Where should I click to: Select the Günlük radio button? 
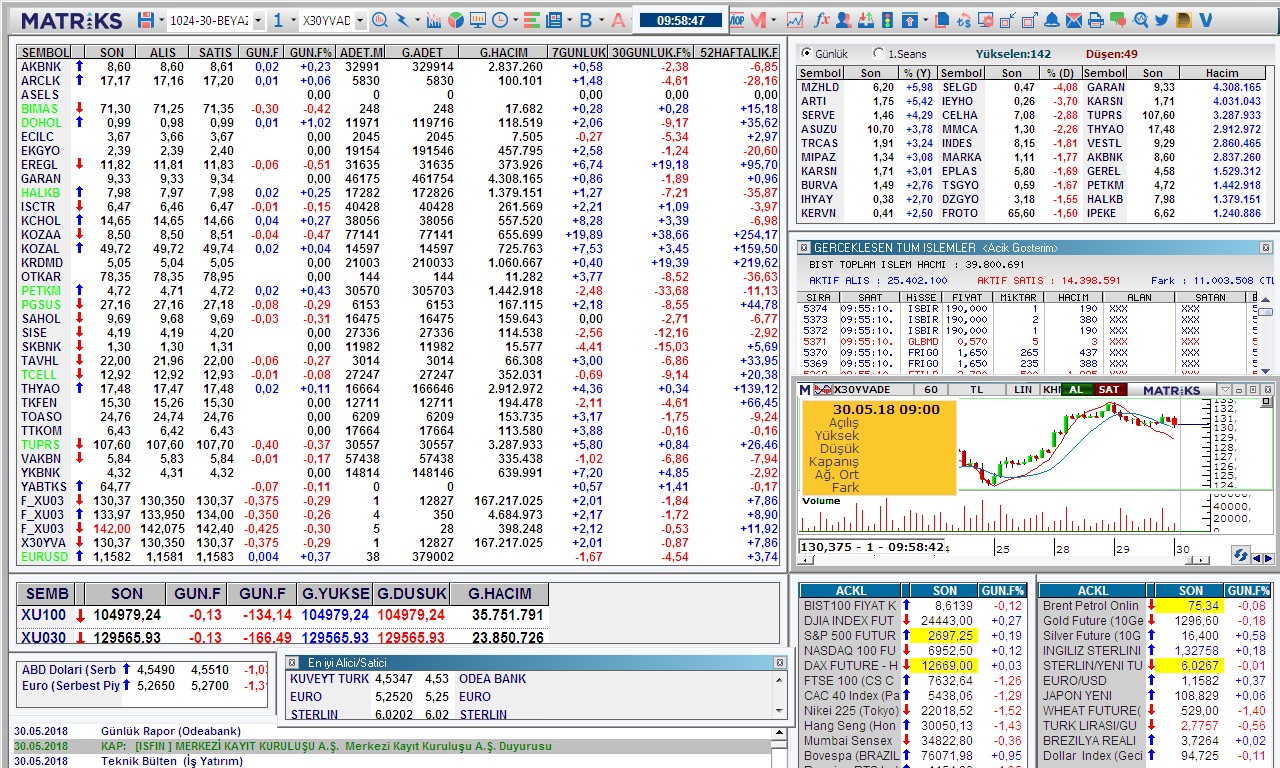coord(806,54)
